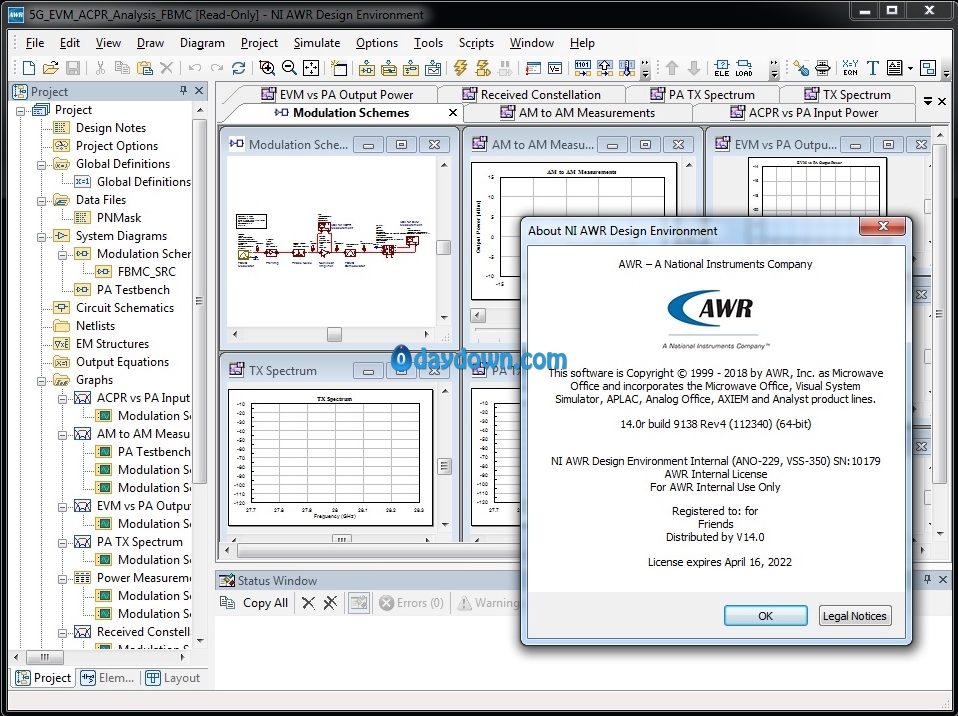Screen dimensions: 958x716
Task: Switch to the ACPR vs PA Input Power tab
Action: (x=804, y=113)
